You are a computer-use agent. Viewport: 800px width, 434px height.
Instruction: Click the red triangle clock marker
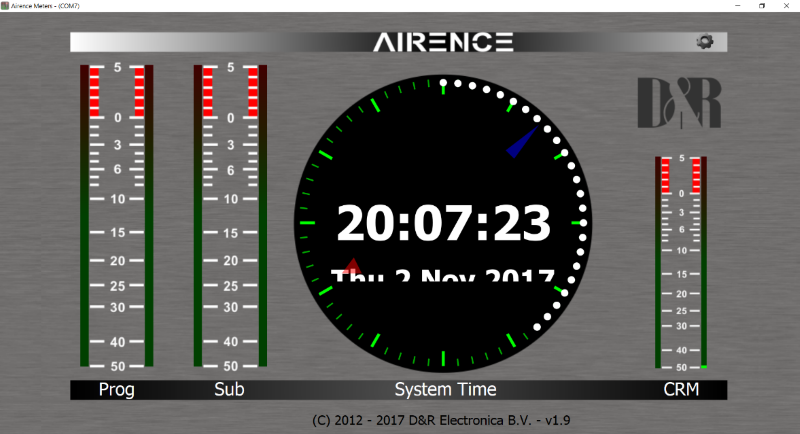(x=352, y=265)
